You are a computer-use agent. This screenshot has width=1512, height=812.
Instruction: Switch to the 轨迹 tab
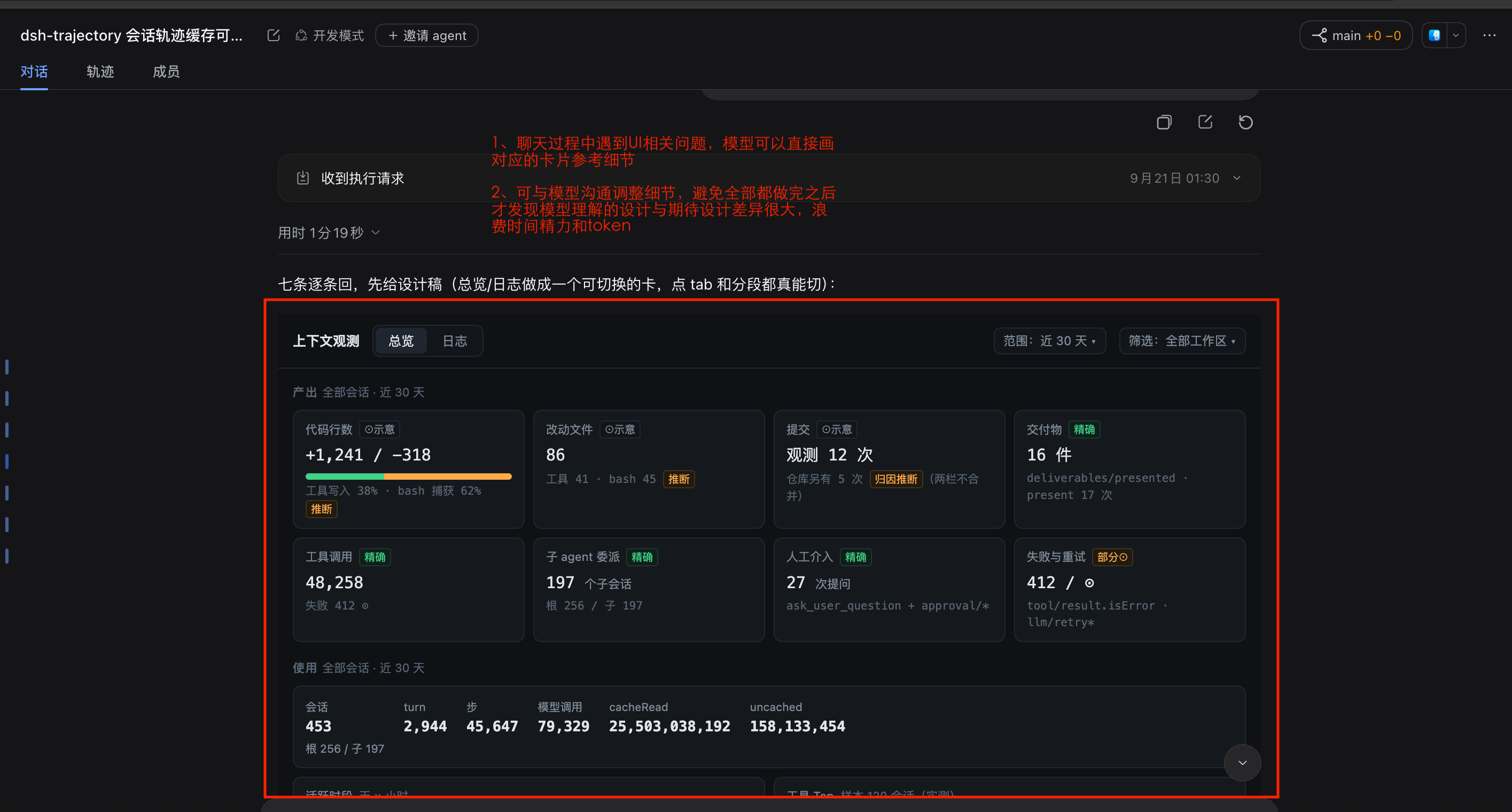(100, 72)
